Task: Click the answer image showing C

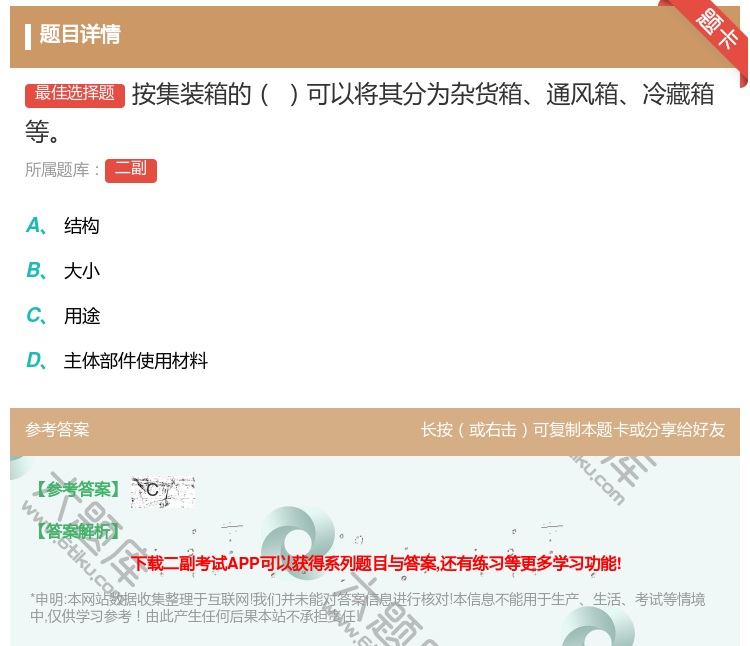Action: [163, 492]
